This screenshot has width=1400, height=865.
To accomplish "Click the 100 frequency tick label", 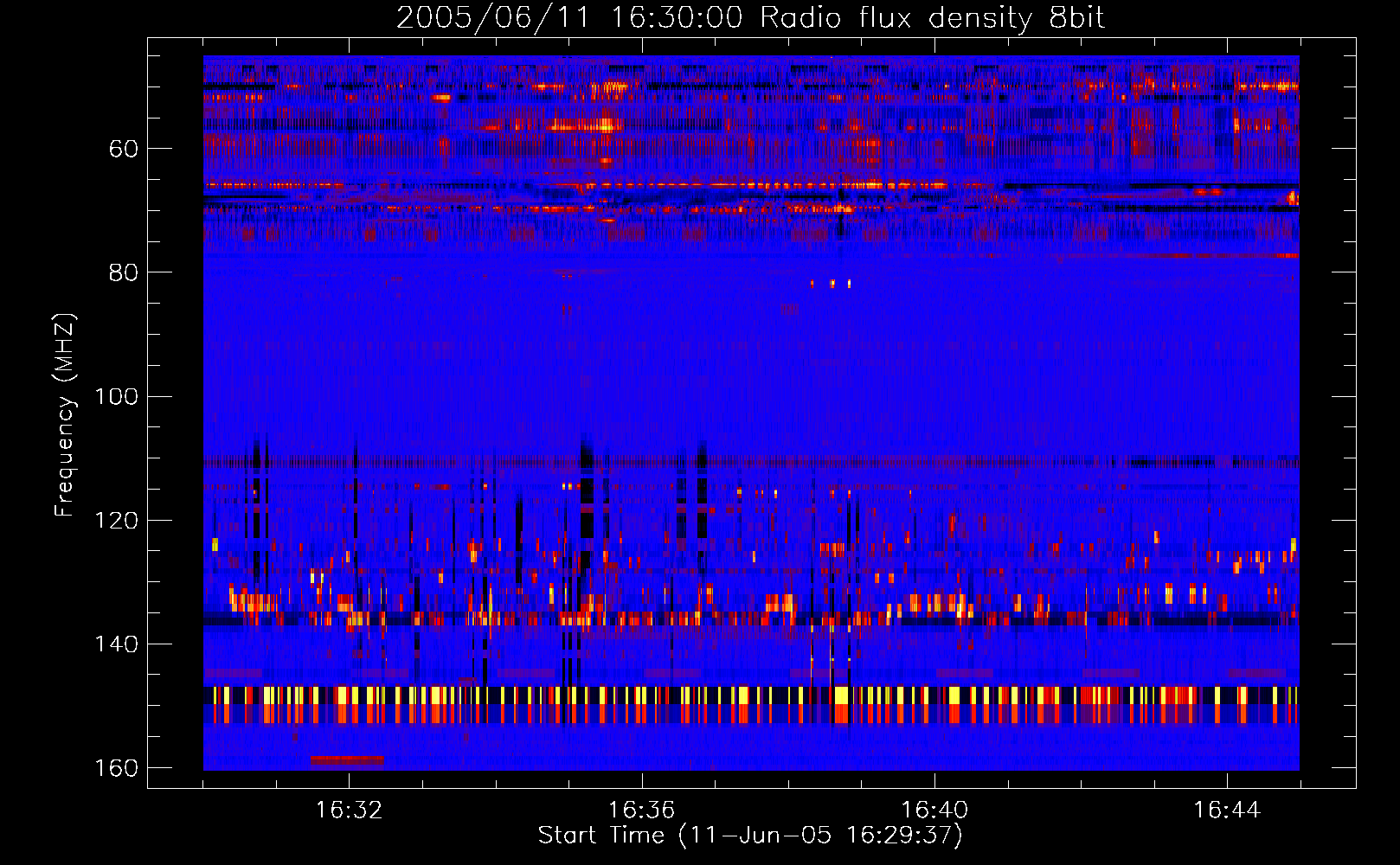I will pyautogui.click(x=117, y=396).
